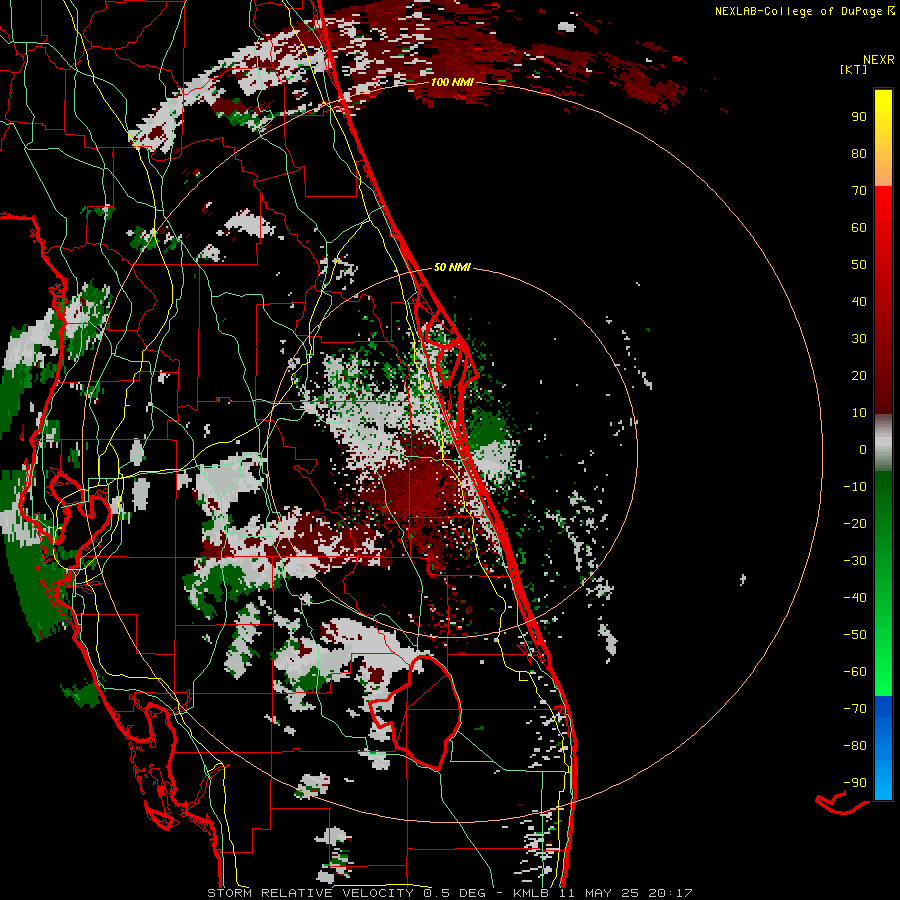
Task: Click the 100 NMI range ring label
Action: point(452,82)
